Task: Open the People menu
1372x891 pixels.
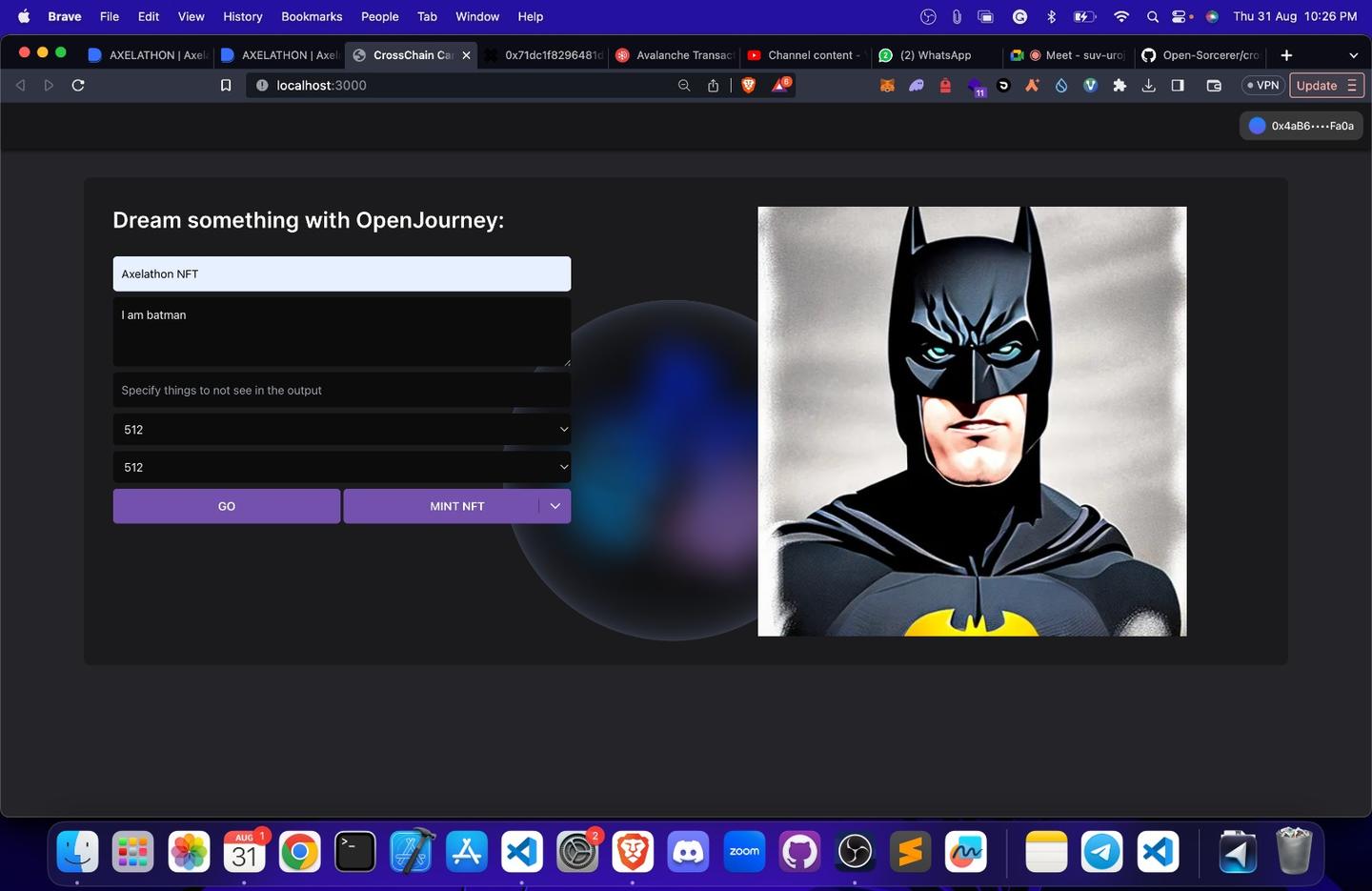Action: (x=379, y=16)
